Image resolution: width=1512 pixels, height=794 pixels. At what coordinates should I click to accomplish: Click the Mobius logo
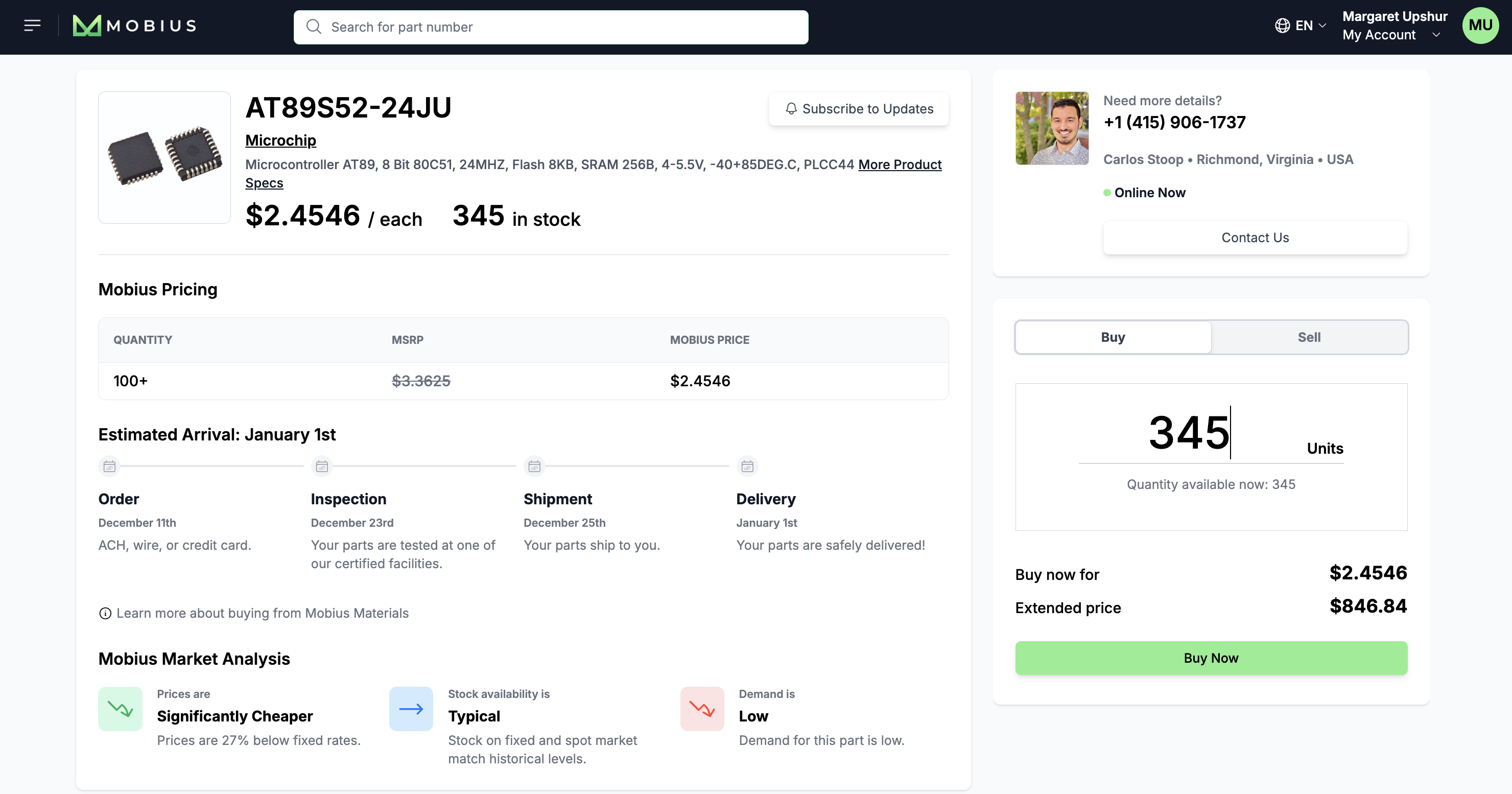134,26
